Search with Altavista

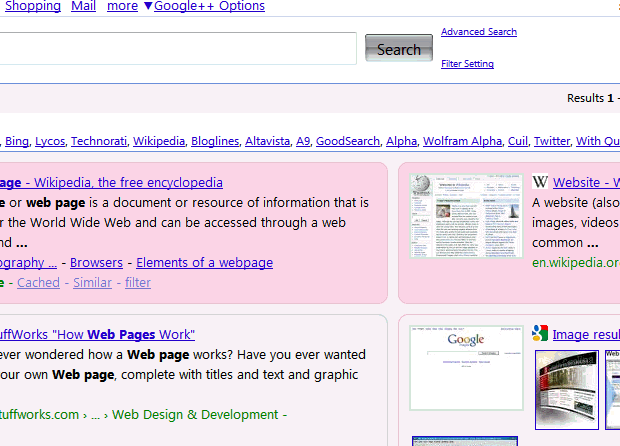[267, 141]
